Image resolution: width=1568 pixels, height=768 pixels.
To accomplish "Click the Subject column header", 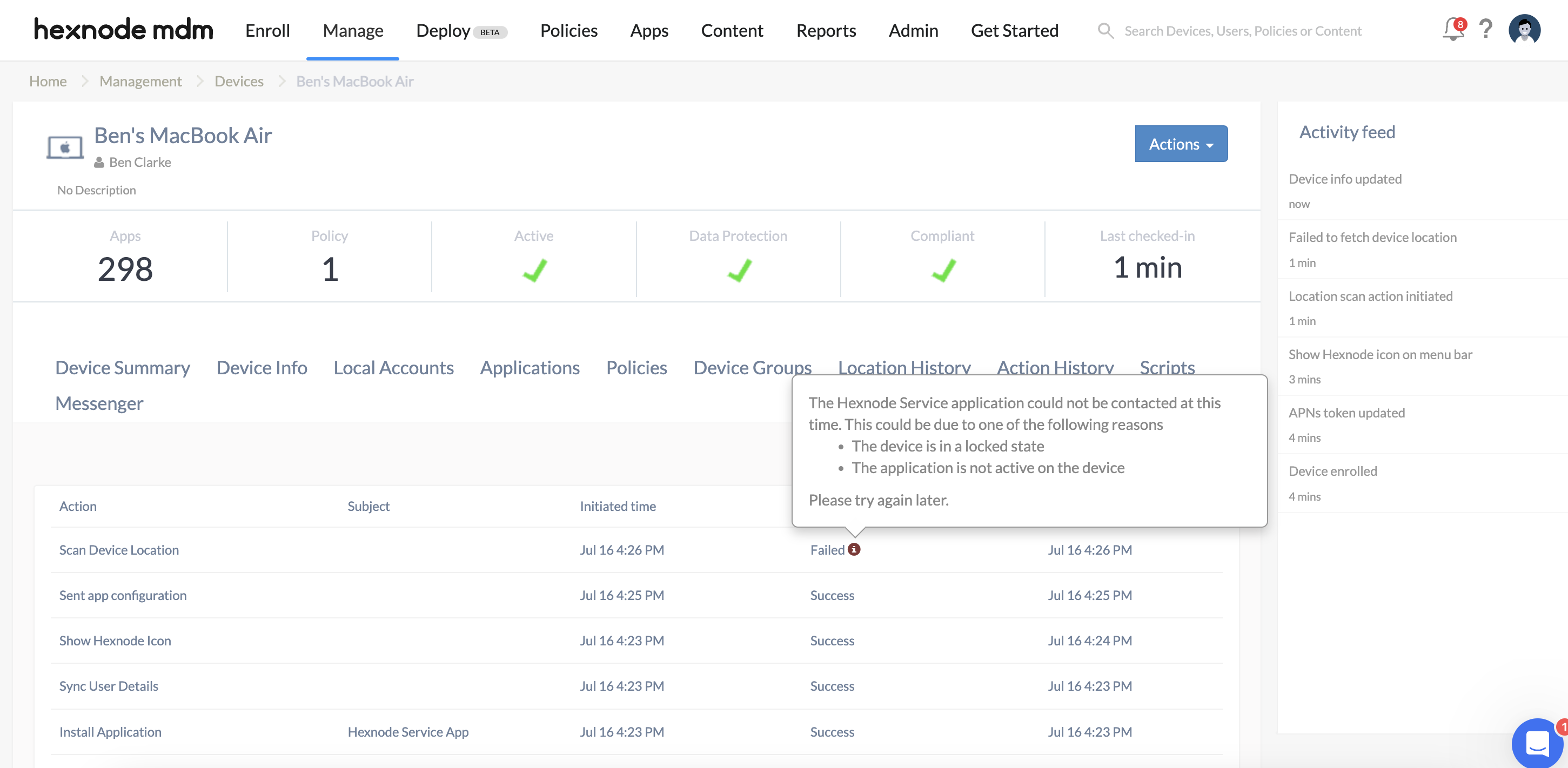I will 368,506.
